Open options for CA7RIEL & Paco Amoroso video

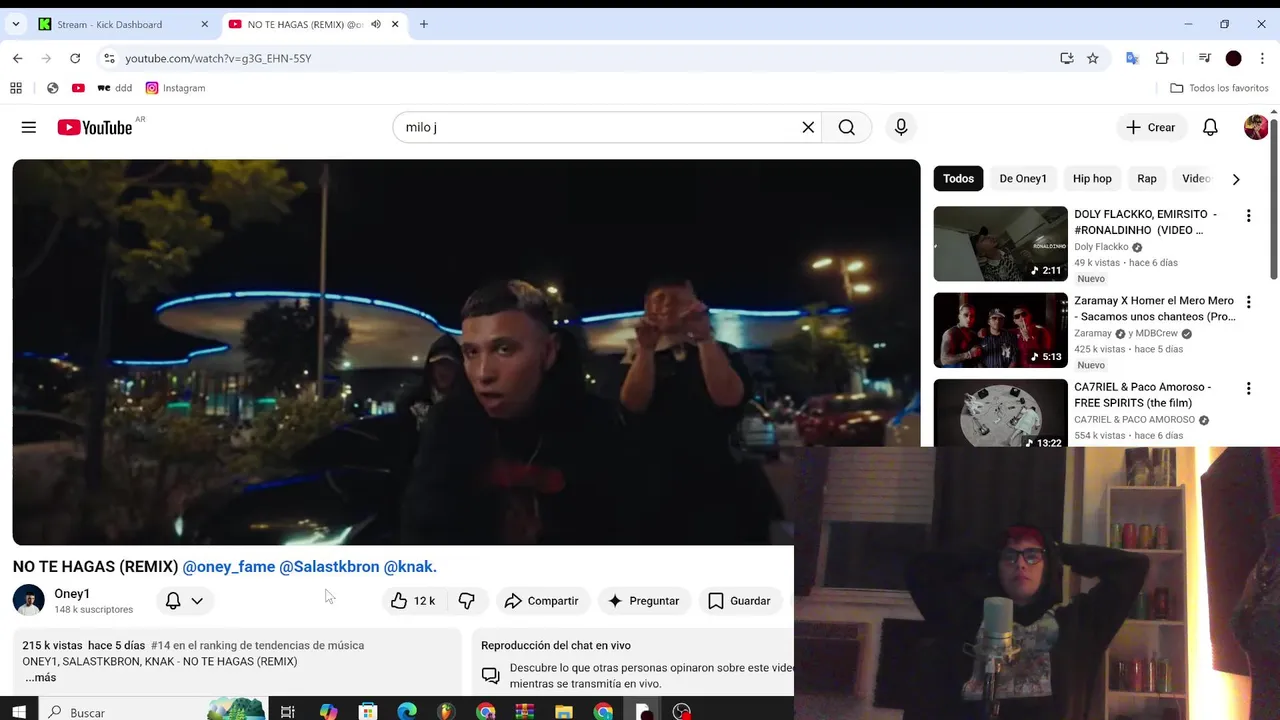coord(1248,388)
